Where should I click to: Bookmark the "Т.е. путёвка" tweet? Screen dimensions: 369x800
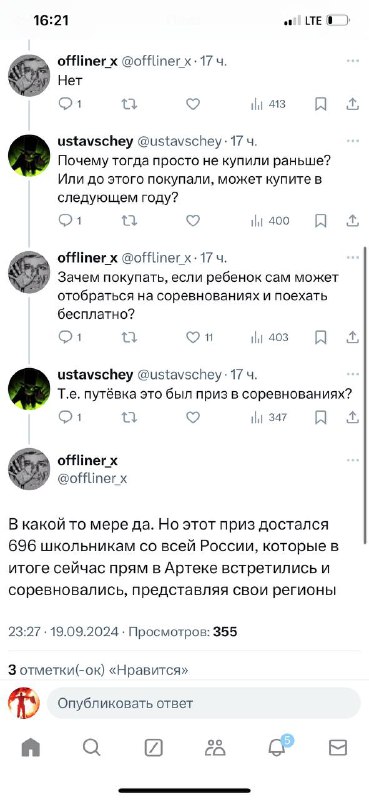[x=321, y=417]
